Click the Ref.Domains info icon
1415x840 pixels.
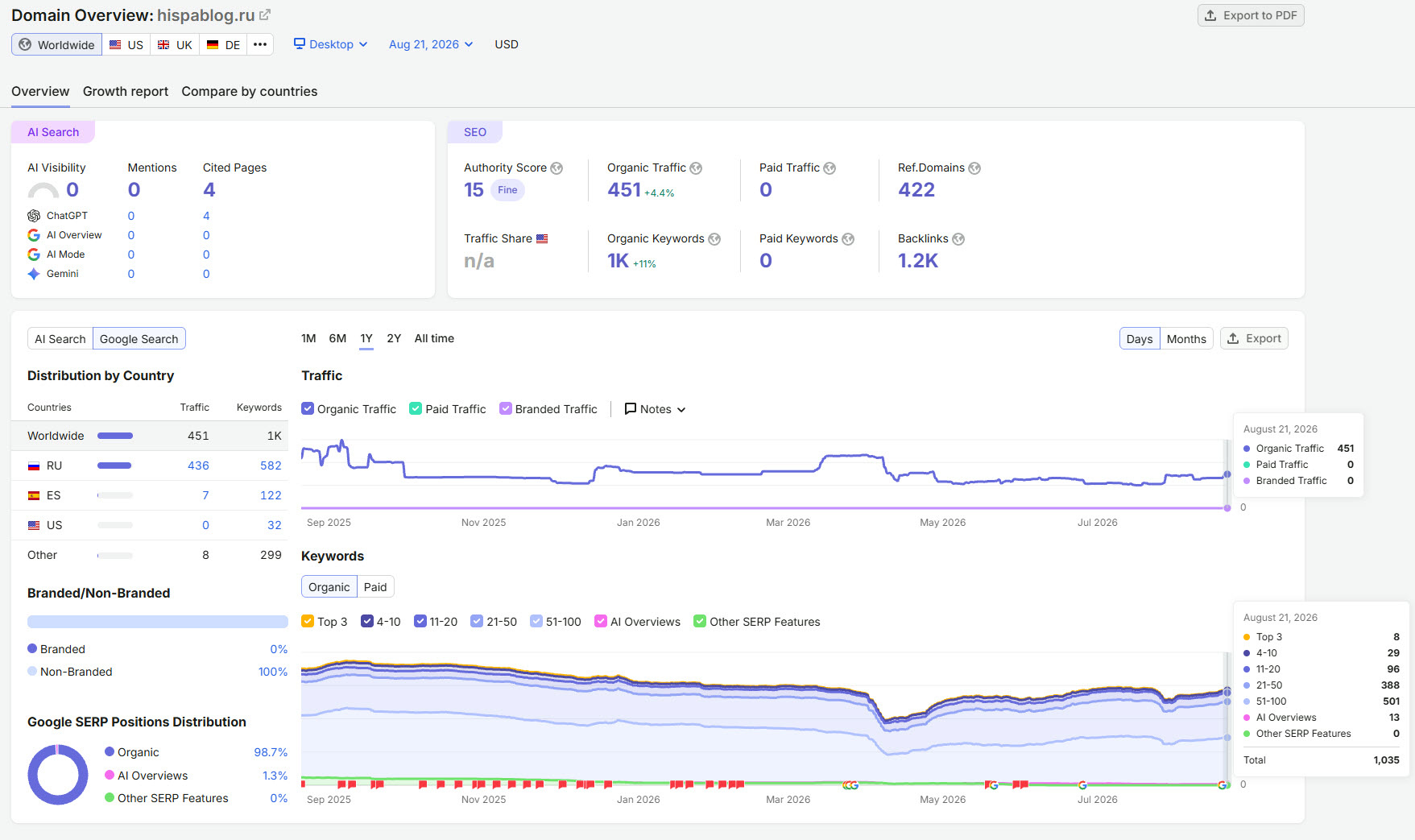974,168
